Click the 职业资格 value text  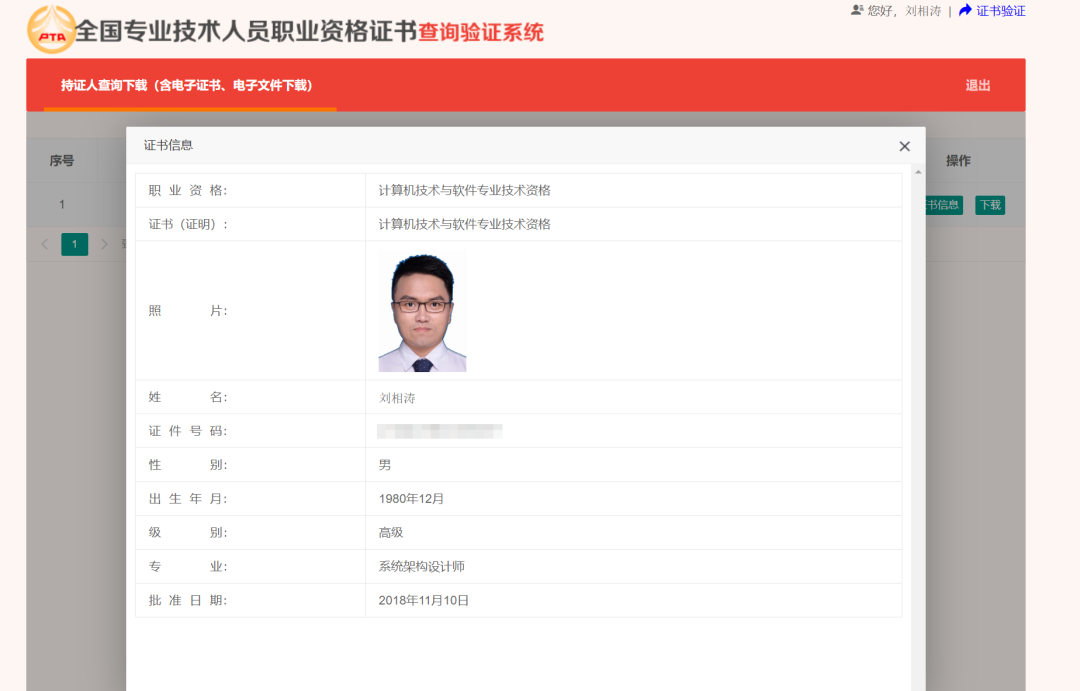(464, 190)
